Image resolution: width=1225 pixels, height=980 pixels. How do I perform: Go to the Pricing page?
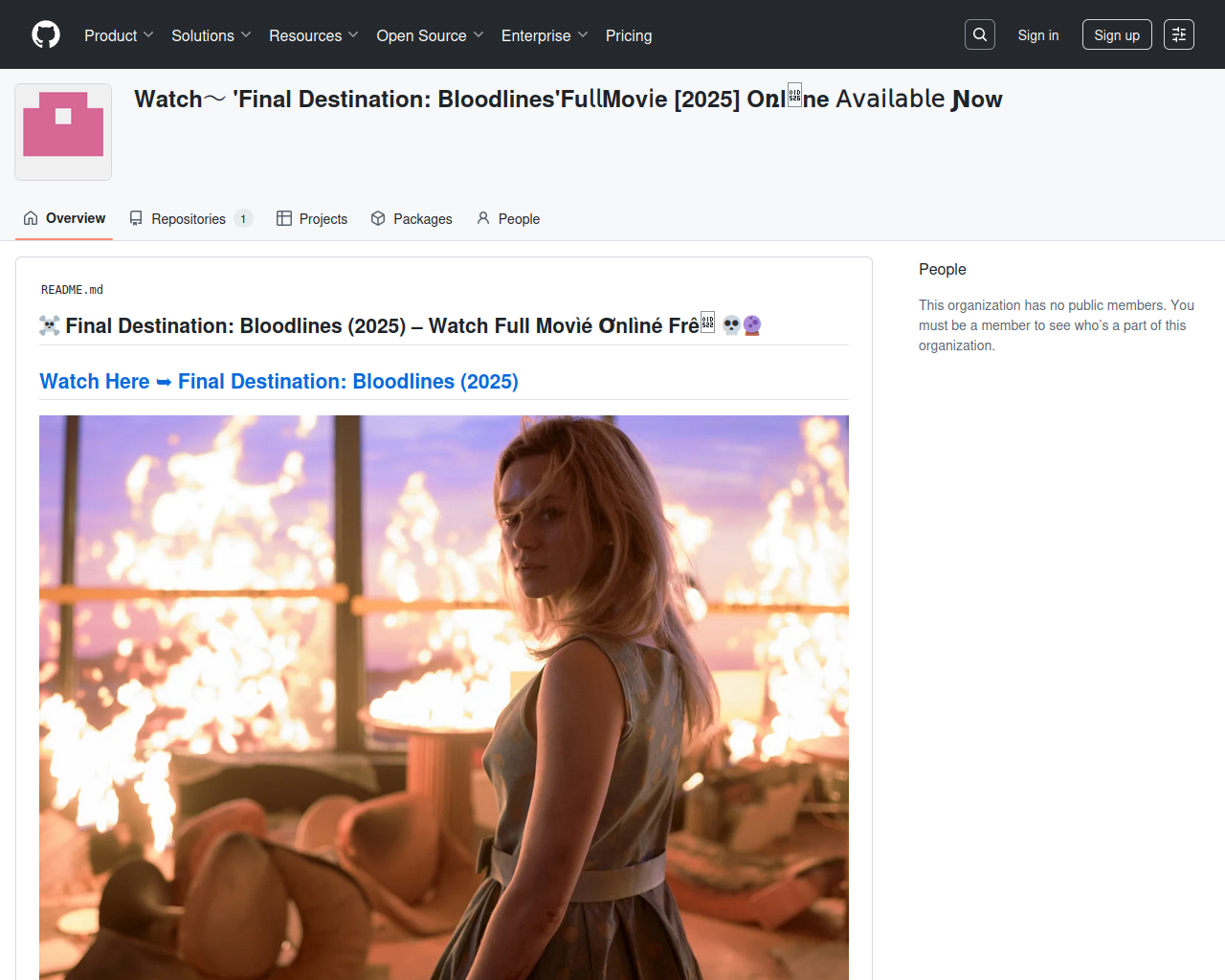[629, 35]
